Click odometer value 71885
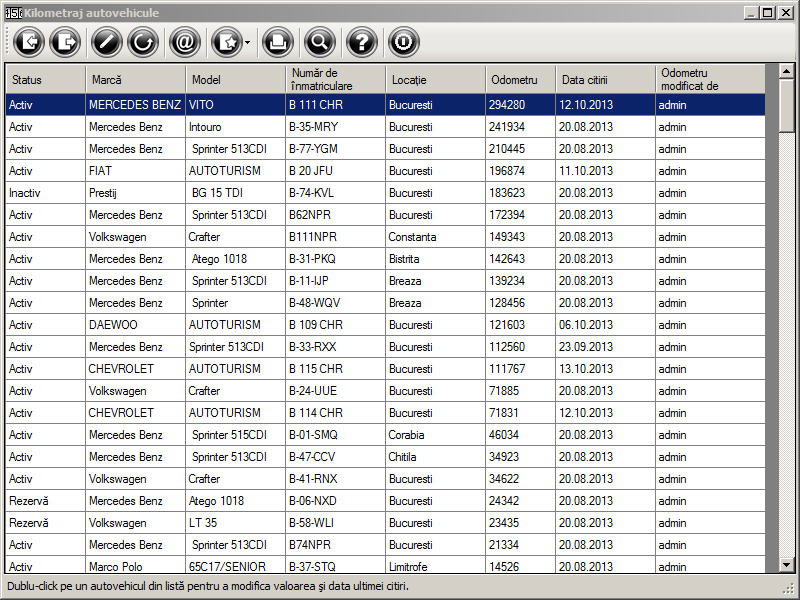800x600 pixels. (520, 390)
